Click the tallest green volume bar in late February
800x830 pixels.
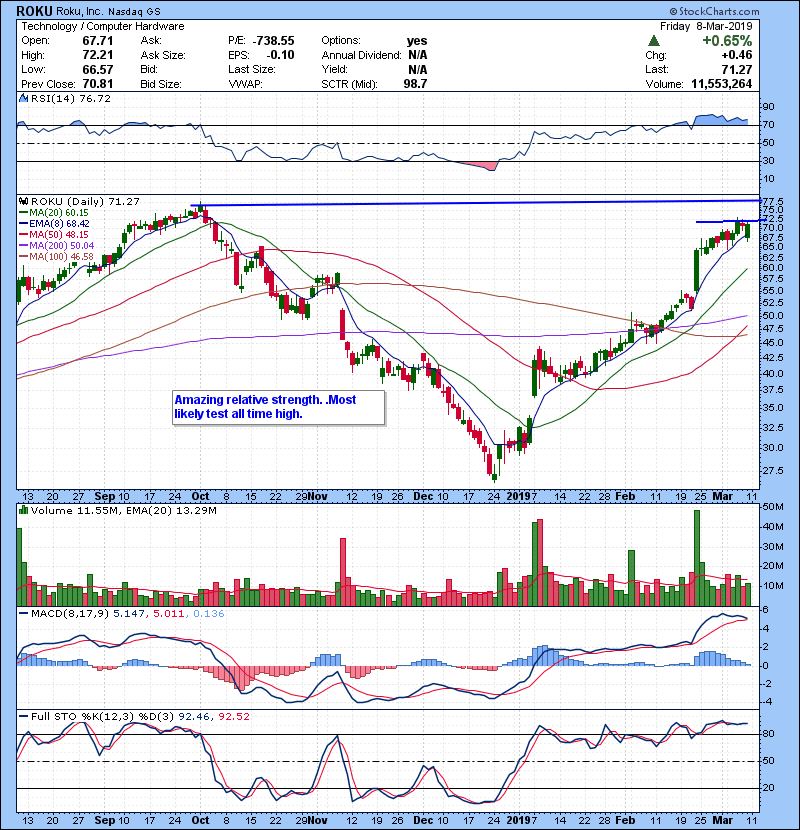tap(697, 558)
